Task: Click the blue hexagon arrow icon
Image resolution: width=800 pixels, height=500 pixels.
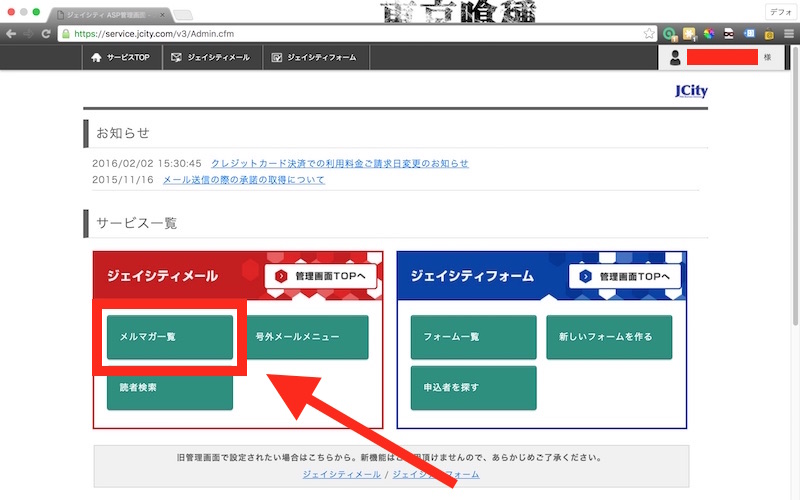Action: tap(585, 276)
